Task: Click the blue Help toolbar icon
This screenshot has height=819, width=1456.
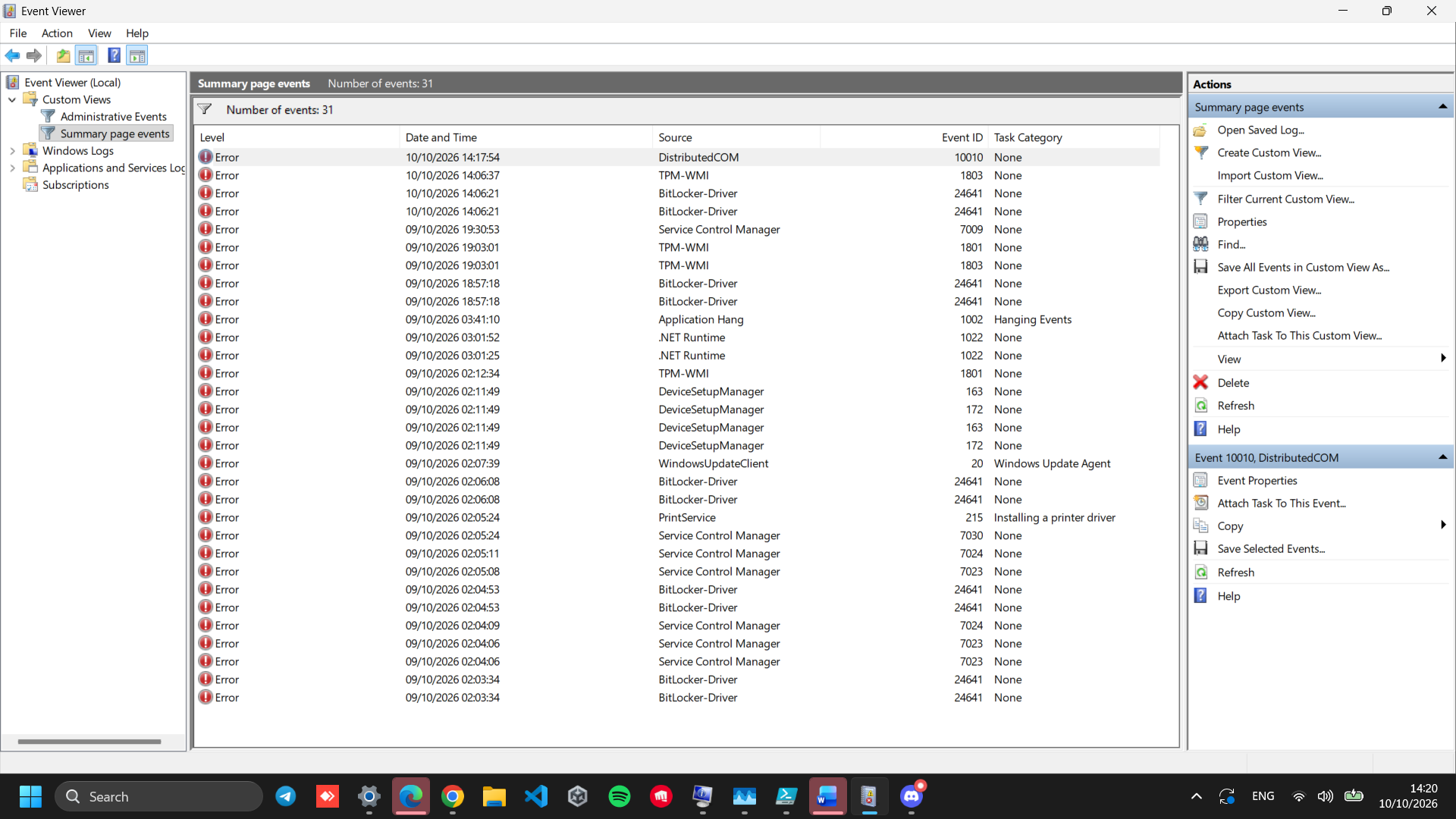Action: click(115, 55)
